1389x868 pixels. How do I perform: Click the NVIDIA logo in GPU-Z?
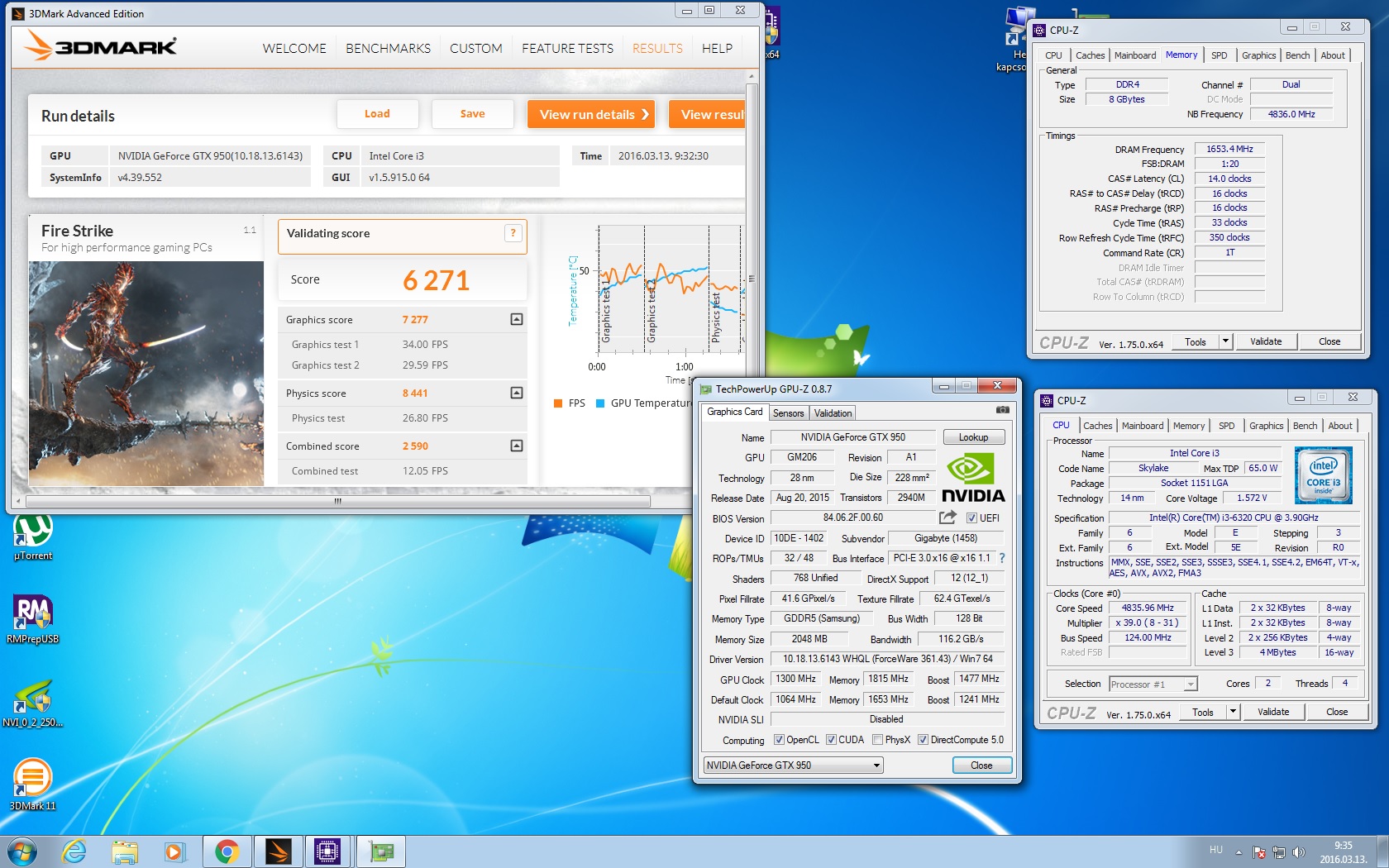pos(972,478)
